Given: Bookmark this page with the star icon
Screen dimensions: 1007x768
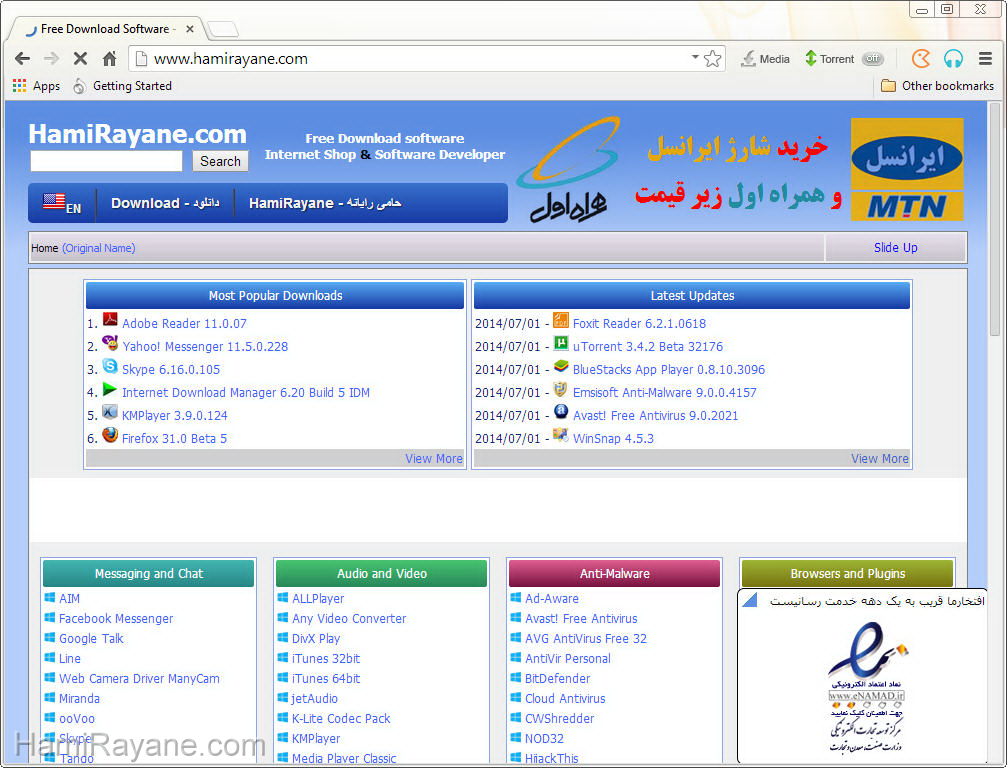Looking at the screenshot, I should click(x=712, y=58).
